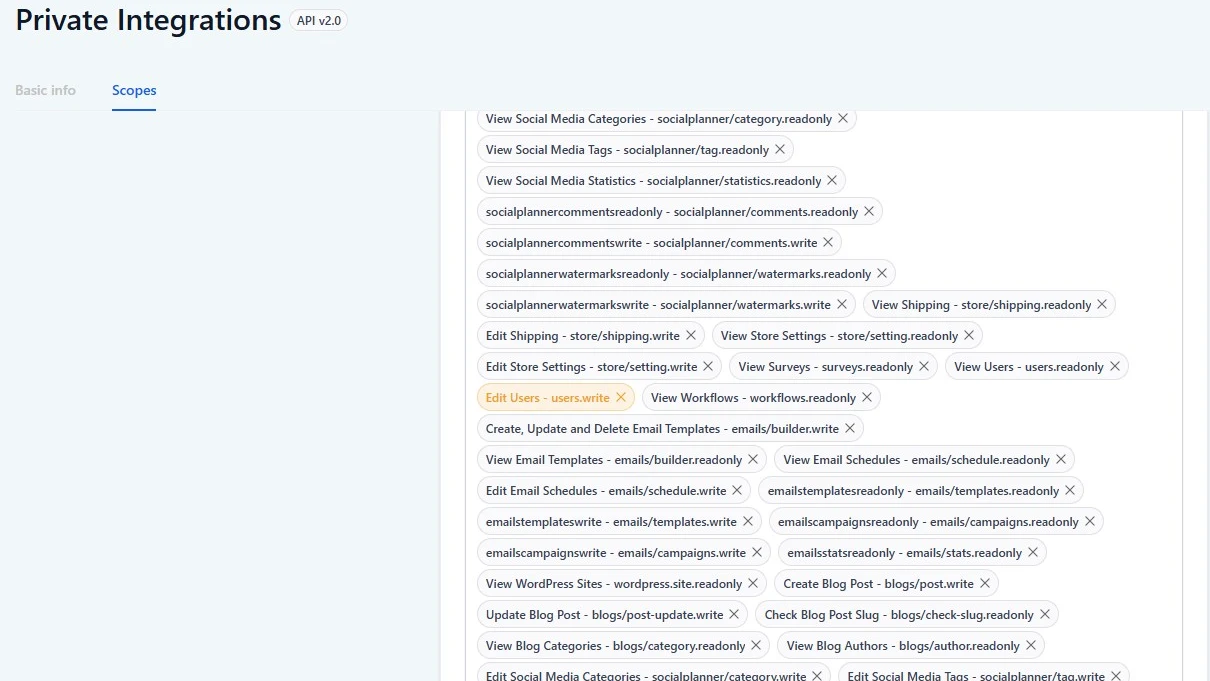Remove Create, Update and Delete Email Templates scope
The width and height of the screenshot is (1210, 681).
tap(850, 429)
